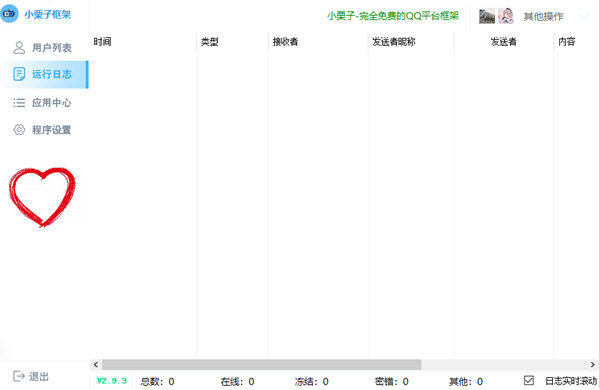Click the 冻结: 0 status entry

(x=311, y=381)
